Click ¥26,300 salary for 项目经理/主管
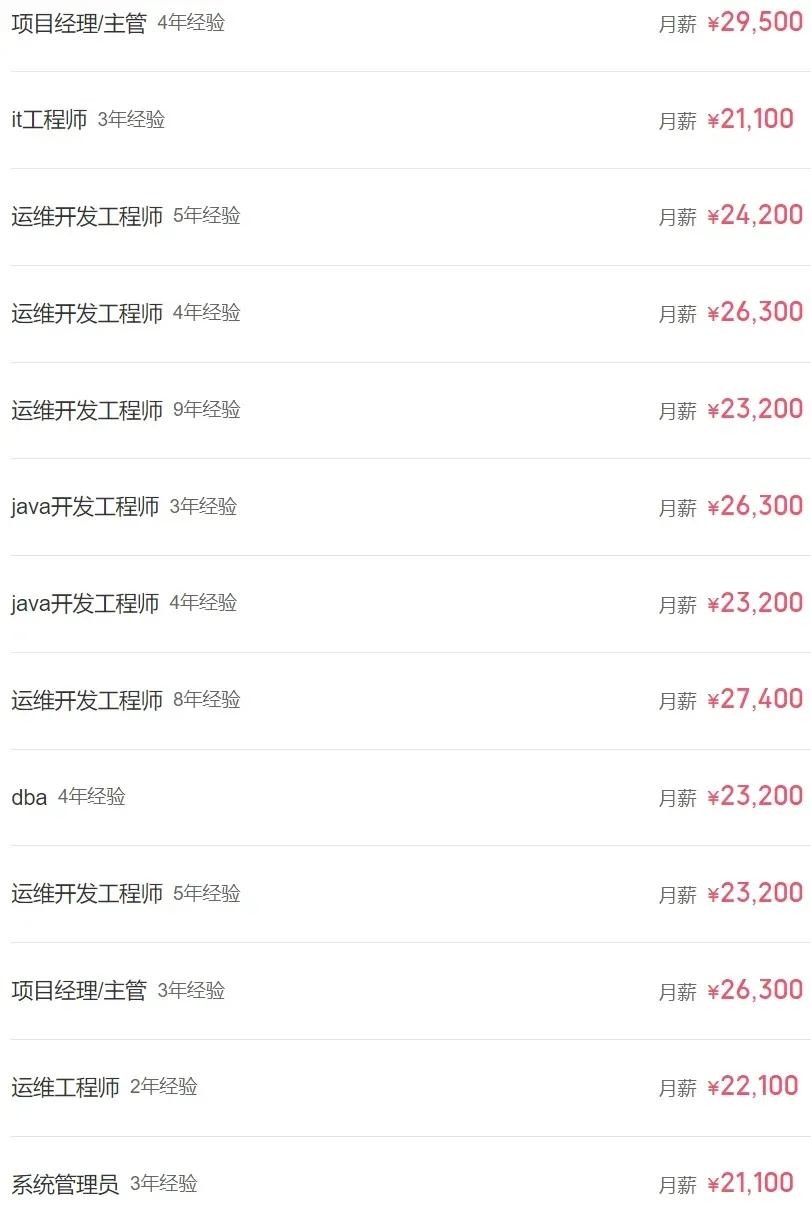Image resolution: width=811 pixels, height=1225 pixels. point(755,990)
